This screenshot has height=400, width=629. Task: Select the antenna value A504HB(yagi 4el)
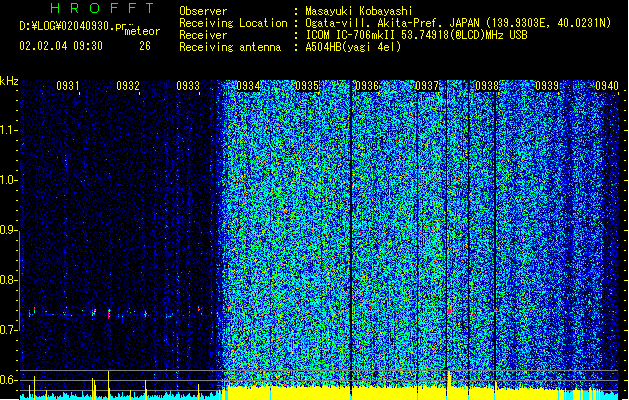(353, 47)
